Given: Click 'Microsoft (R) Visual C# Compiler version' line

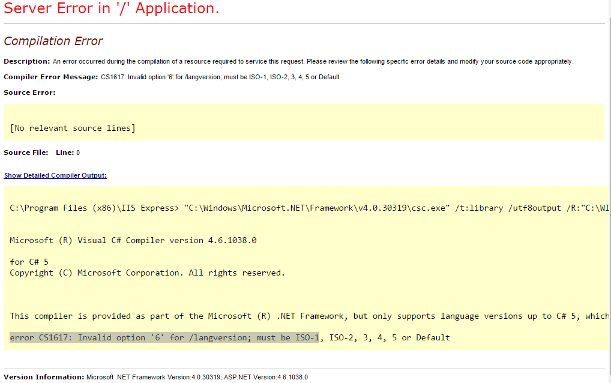Looking at the screenshot, I should click(x=133, y=240).
